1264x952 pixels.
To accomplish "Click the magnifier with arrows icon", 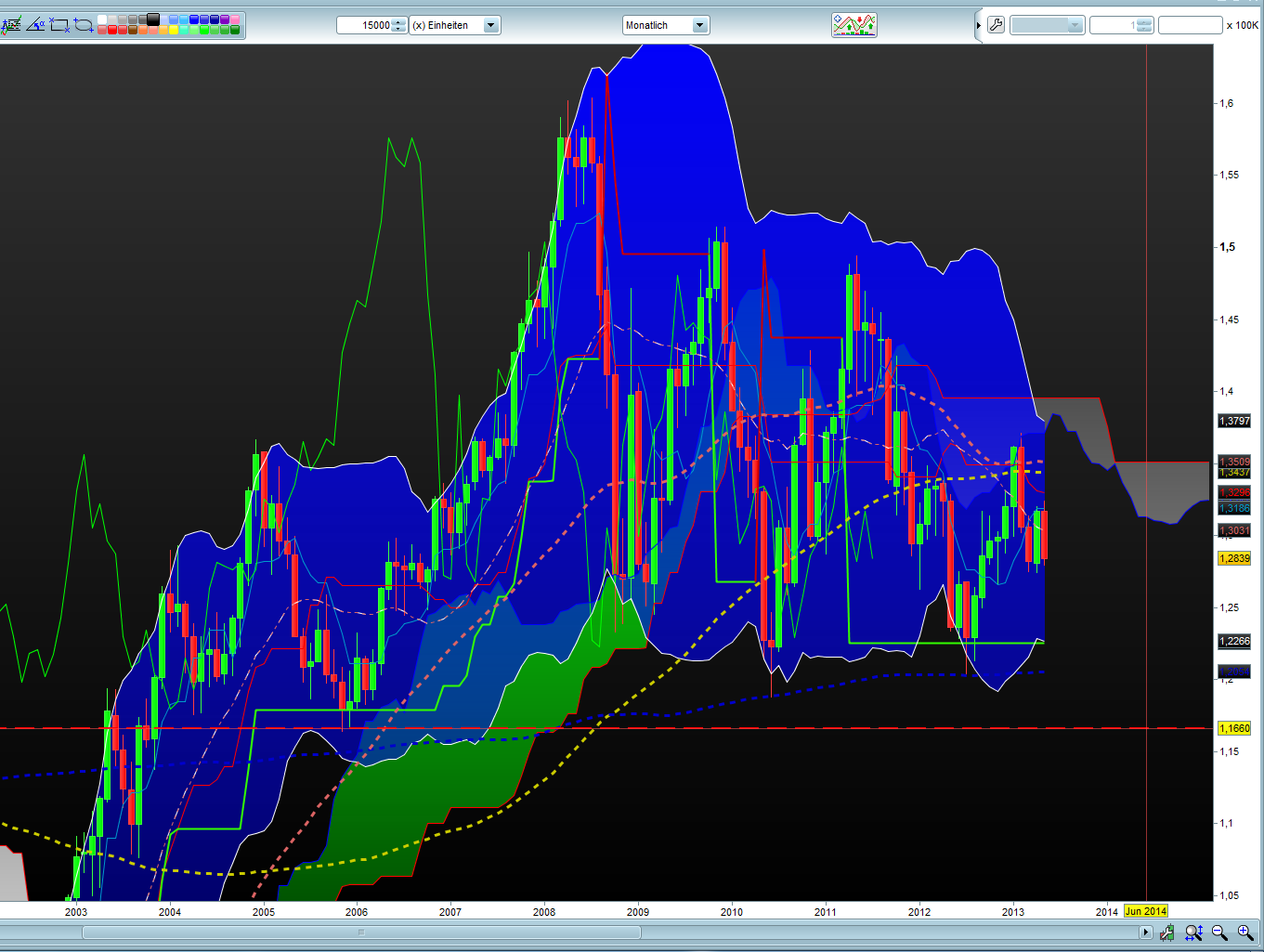I will 1193,932.
